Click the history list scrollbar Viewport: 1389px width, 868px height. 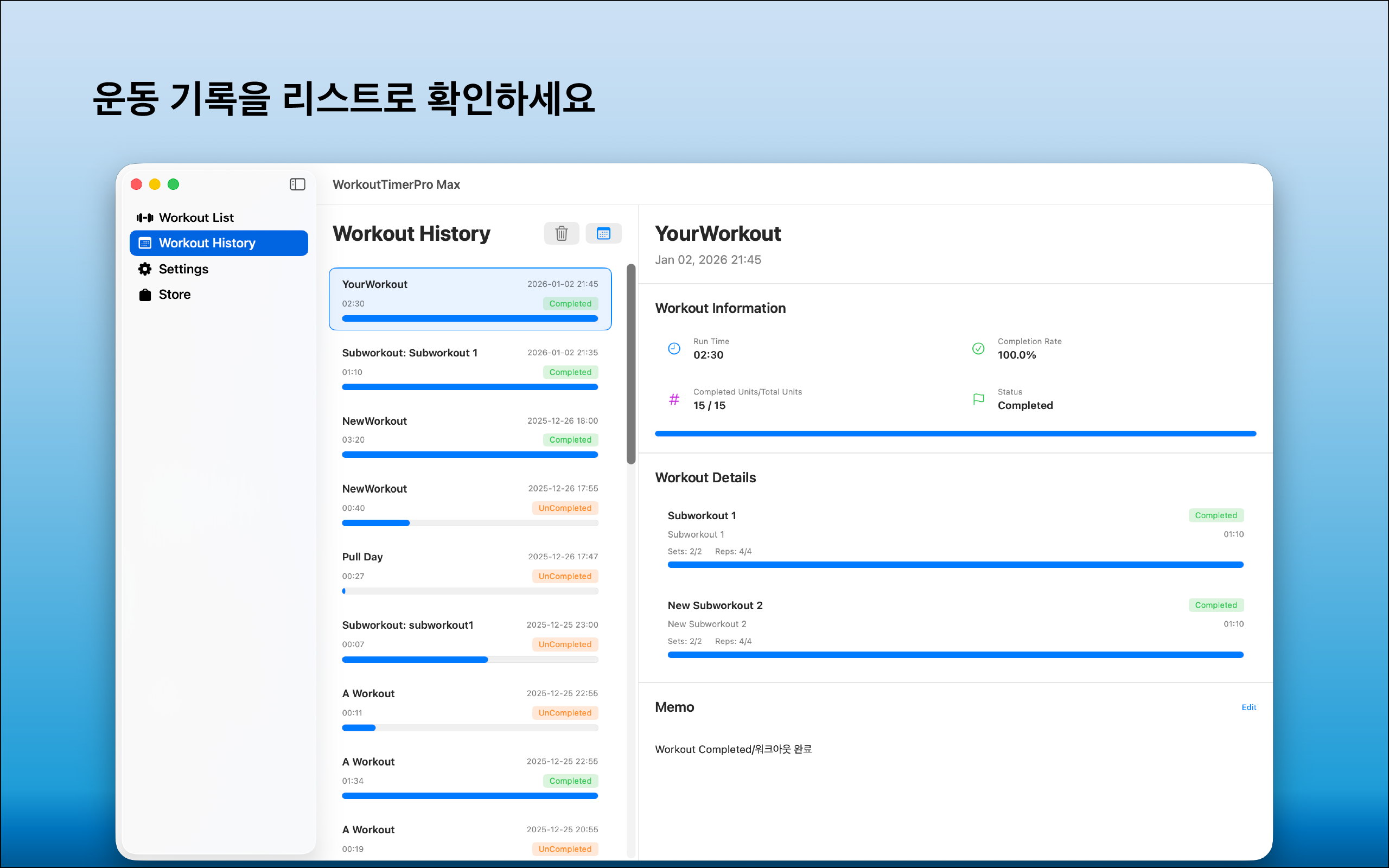(631, 364)
